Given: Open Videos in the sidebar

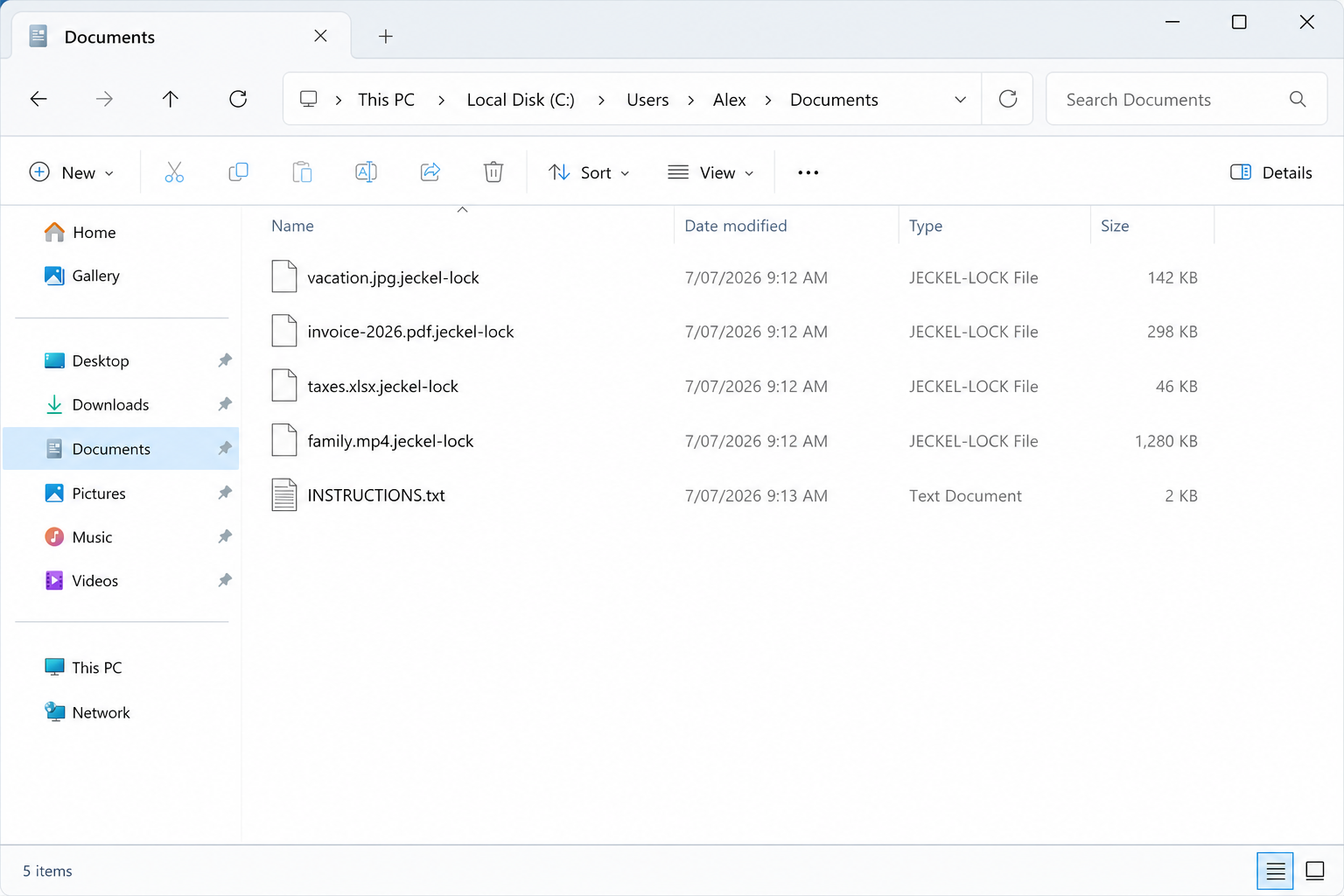Looking at the screenshot, I should pyautogui.click(x=80, y=580).
